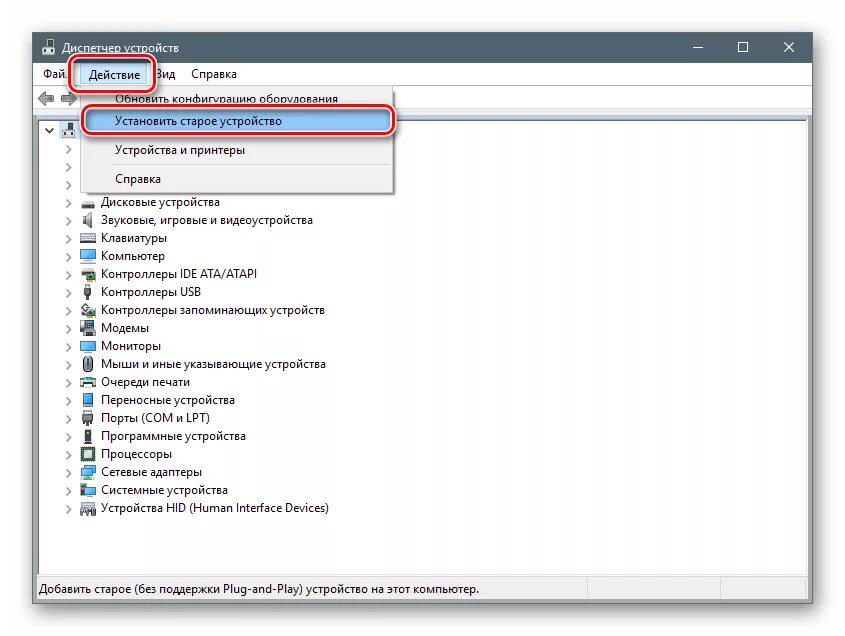Image resolution: width=845 pixels, height=636 pixels.
Task: Expand the Порты (COM и LPT) chevron
Action: click(x=68, y=419)
